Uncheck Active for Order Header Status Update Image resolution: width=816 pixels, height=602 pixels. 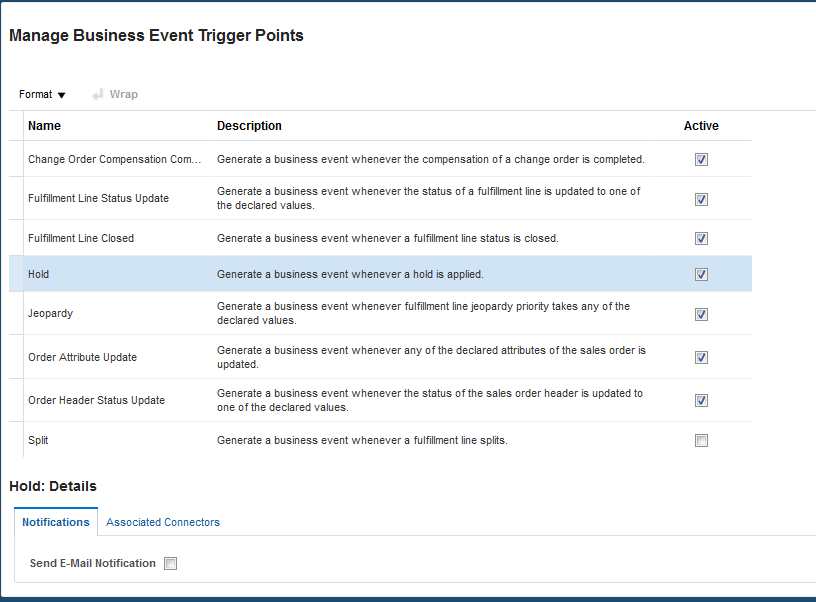click(701, 400)
